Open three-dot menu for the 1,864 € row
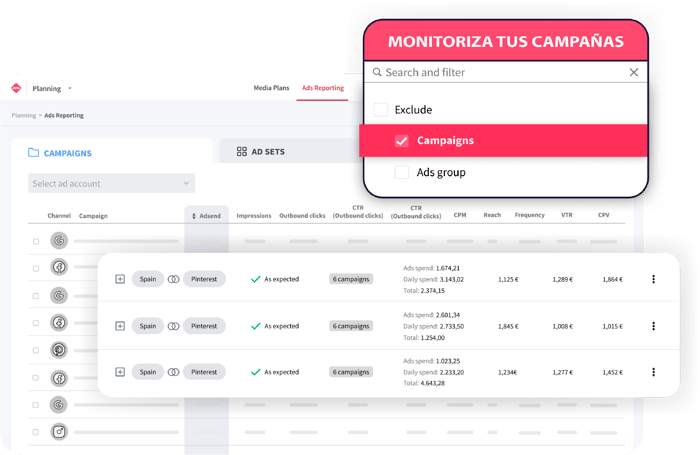This screenshot has height=455, width=700. click(654, 279)
